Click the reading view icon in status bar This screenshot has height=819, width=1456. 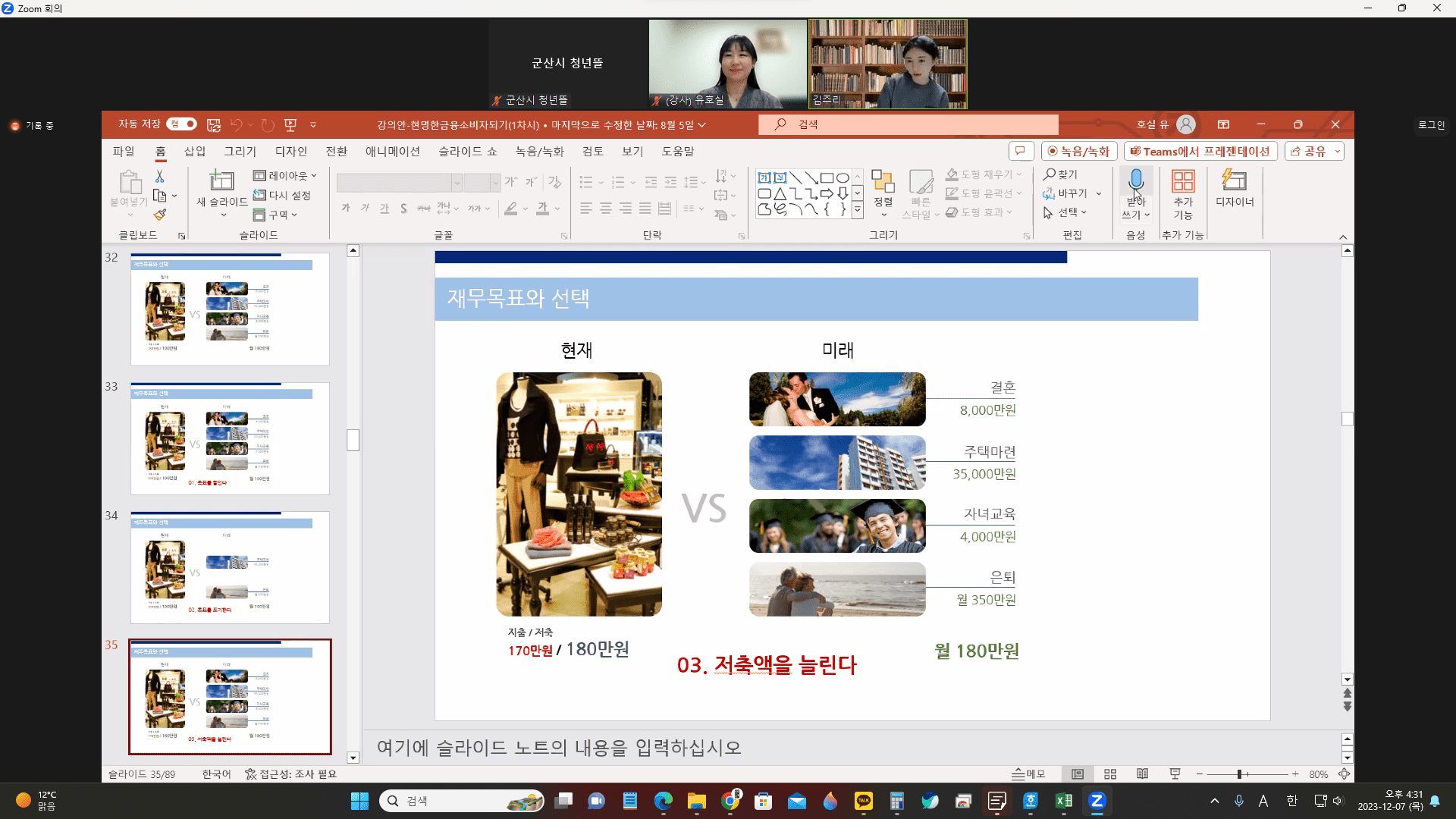(1143, 774)
